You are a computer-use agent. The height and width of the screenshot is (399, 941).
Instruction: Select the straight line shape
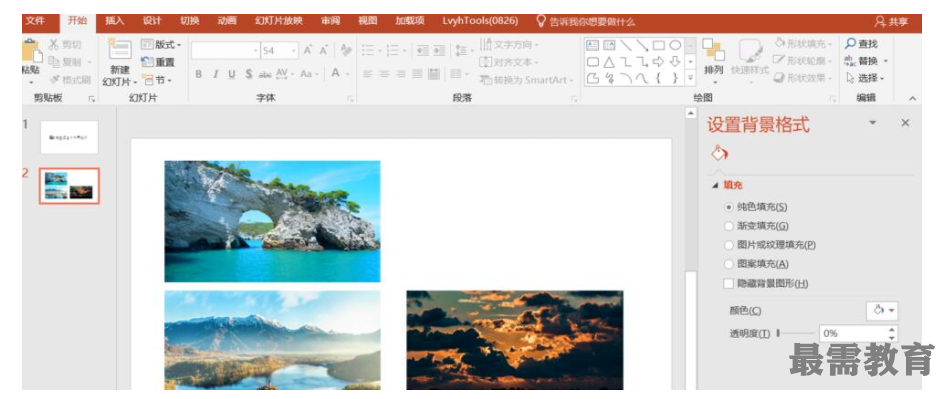(x=625, y=45)
